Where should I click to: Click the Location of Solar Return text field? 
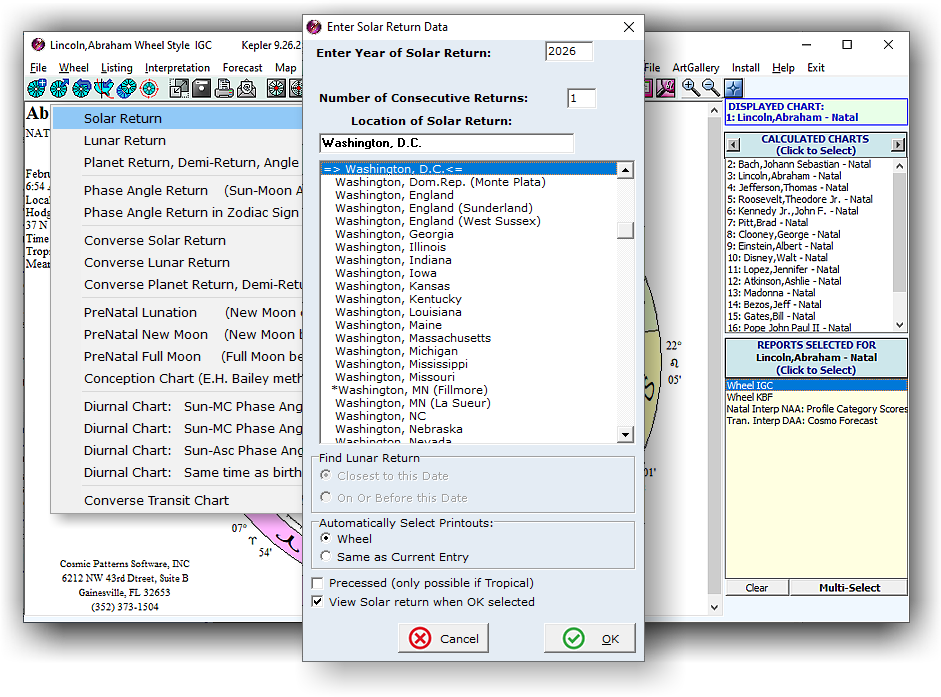(x=446, y=143)
